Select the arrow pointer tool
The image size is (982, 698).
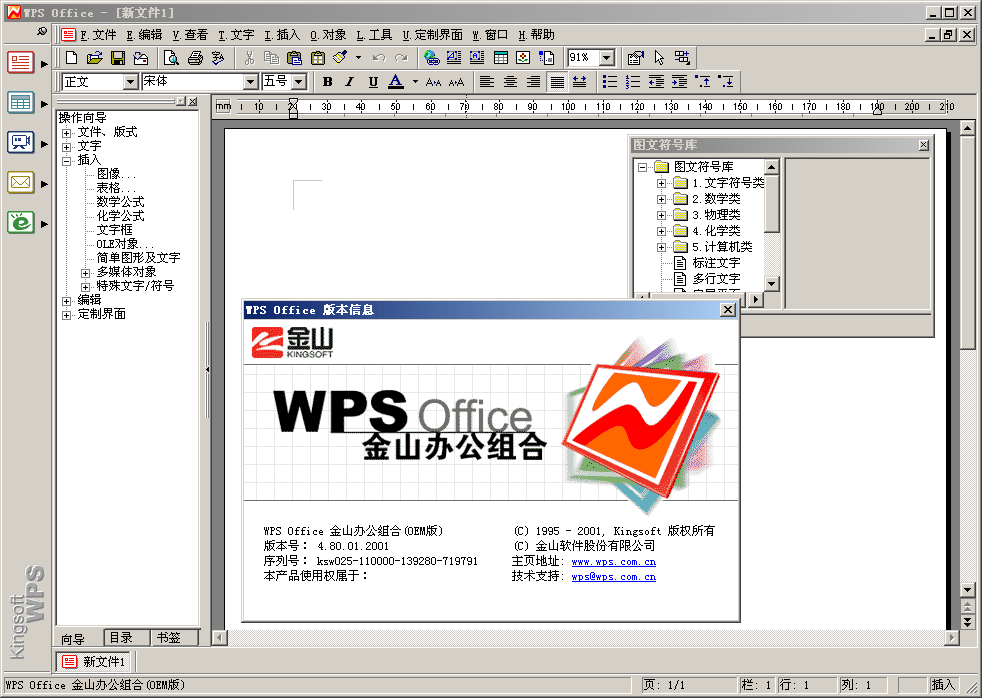pyautogui.click(x=659, y=58)
